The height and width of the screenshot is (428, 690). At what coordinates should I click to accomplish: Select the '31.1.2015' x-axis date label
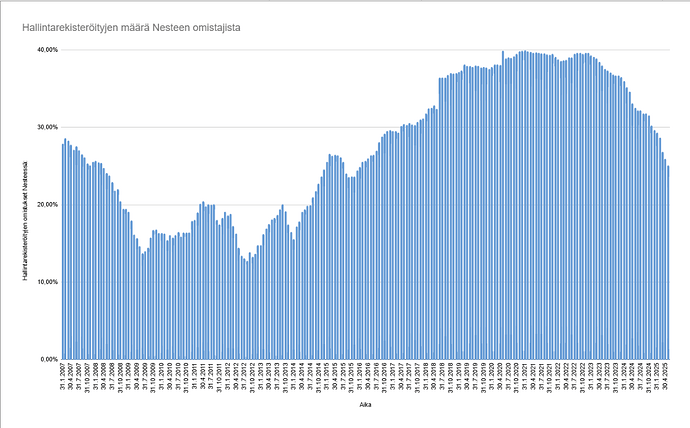point(327,377)
